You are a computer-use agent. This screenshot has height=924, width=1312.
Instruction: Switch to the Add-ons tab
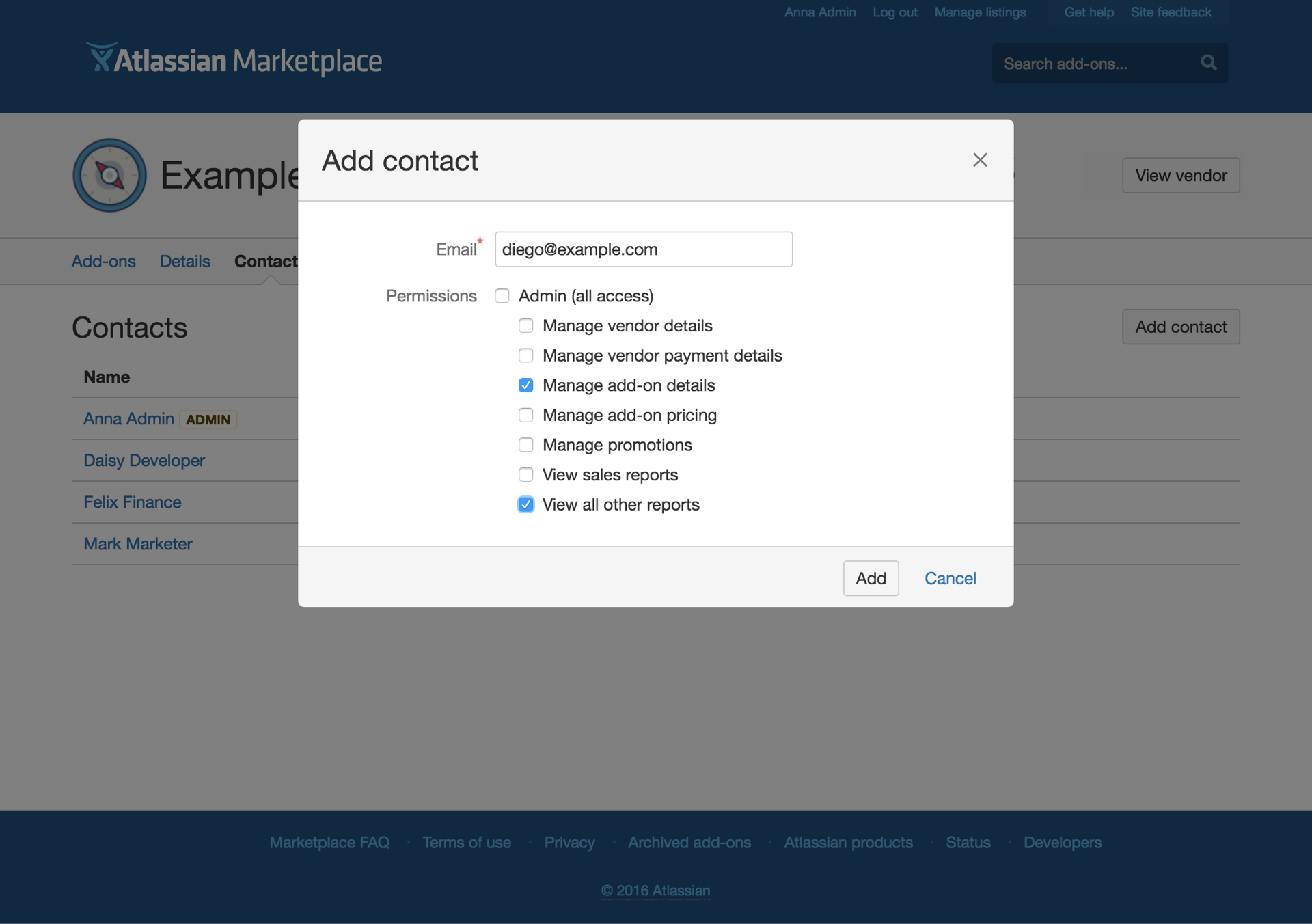pos(103,261)
